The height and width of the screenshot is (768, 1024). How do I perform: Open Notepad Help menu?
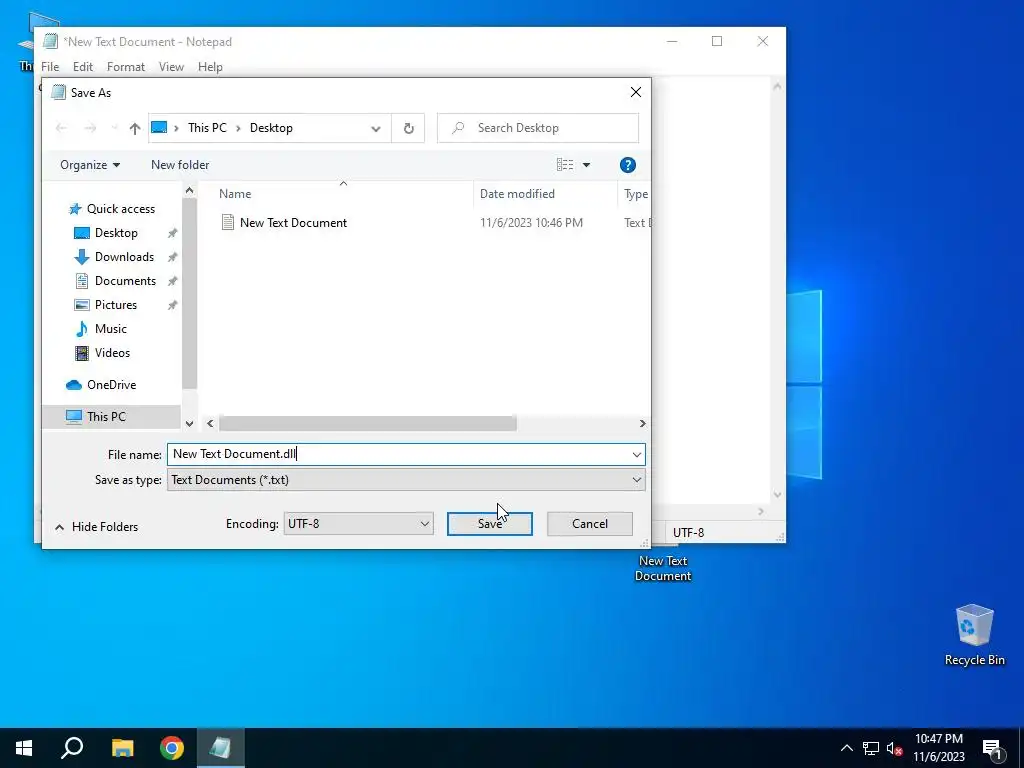(210, 67)
